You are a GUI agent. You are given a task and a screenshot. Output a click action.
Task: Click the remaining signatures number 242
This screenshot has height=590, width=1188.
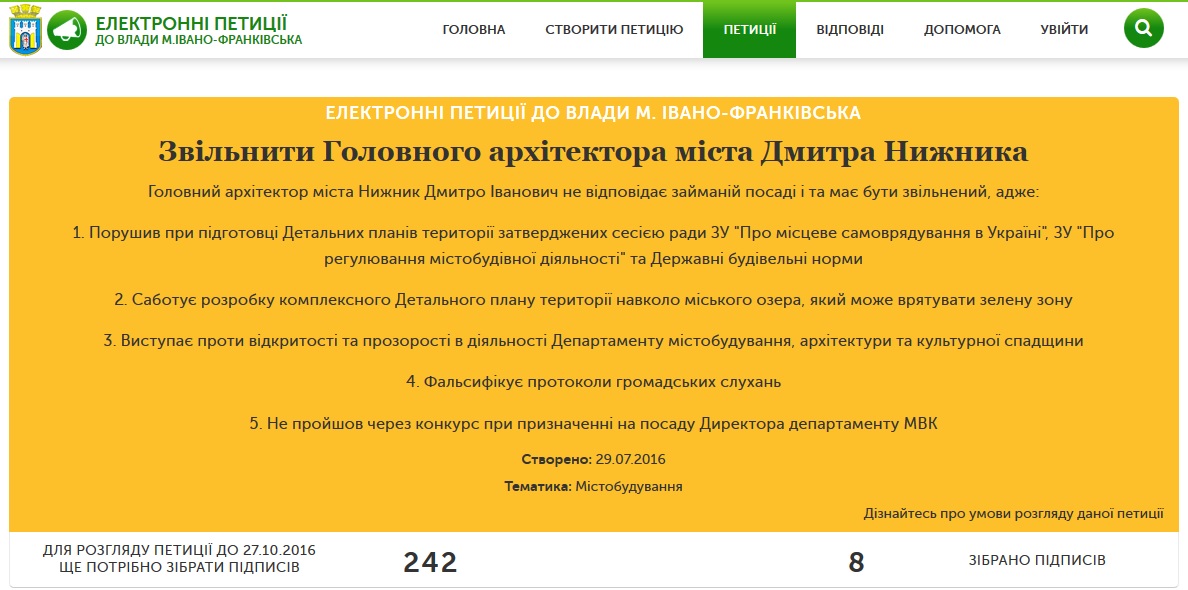coord(430,563)
